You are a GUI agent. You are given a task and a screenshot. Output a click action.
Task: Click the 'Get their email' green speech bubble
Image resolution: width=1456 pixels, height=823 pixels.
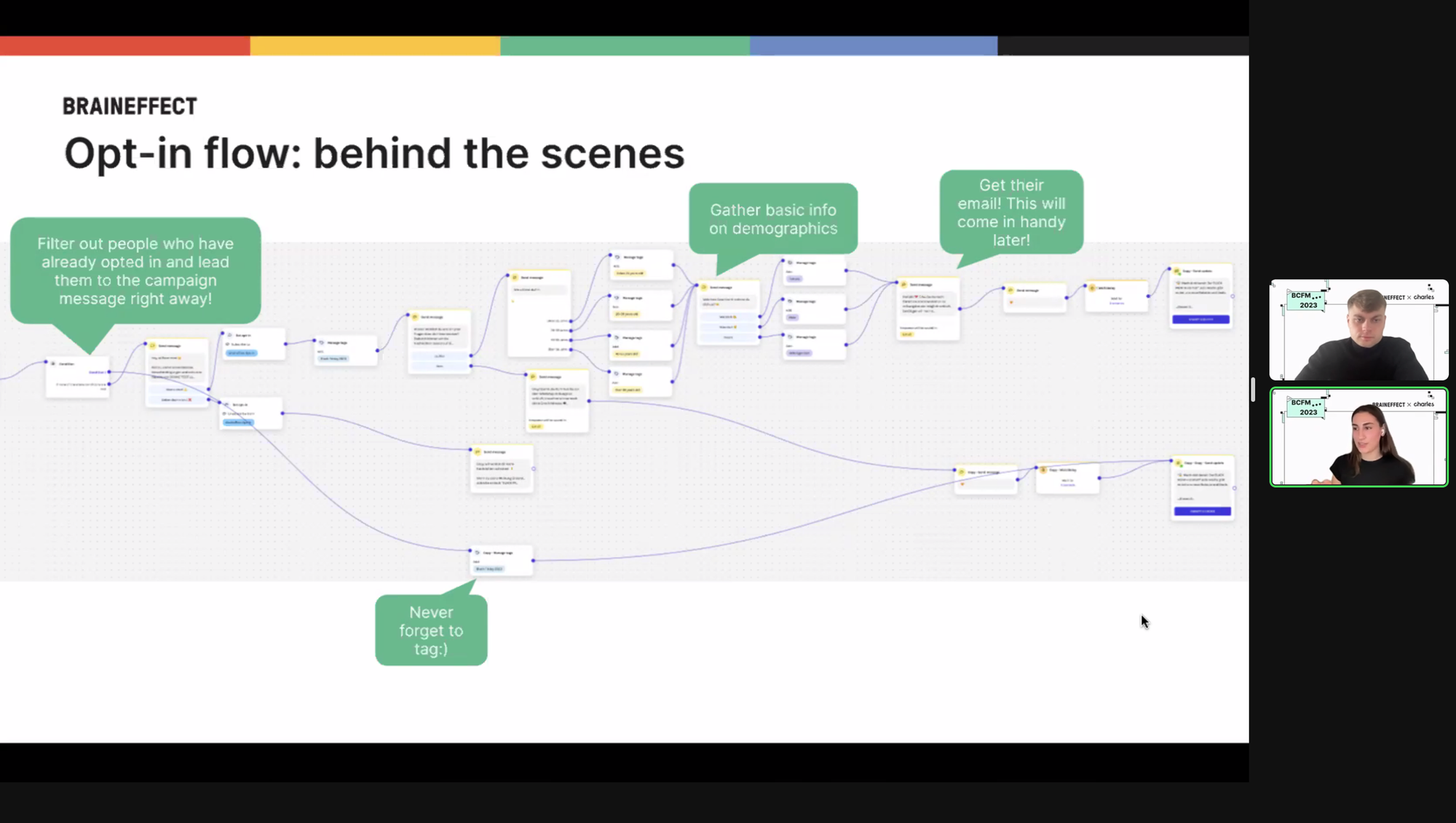pos(1011,213)
